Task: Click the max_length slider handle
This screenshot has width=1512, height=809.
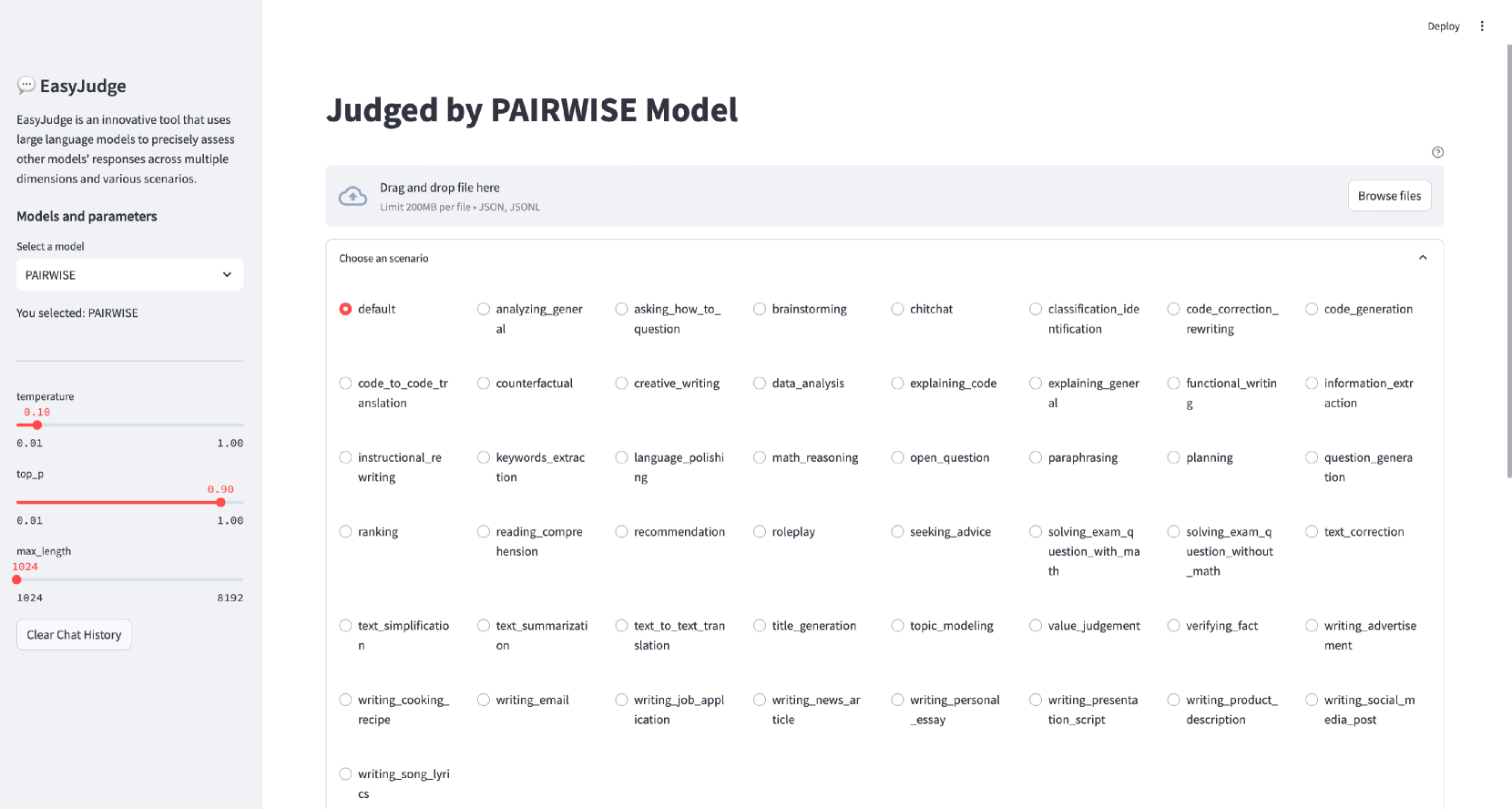Action: coord(16,579)
